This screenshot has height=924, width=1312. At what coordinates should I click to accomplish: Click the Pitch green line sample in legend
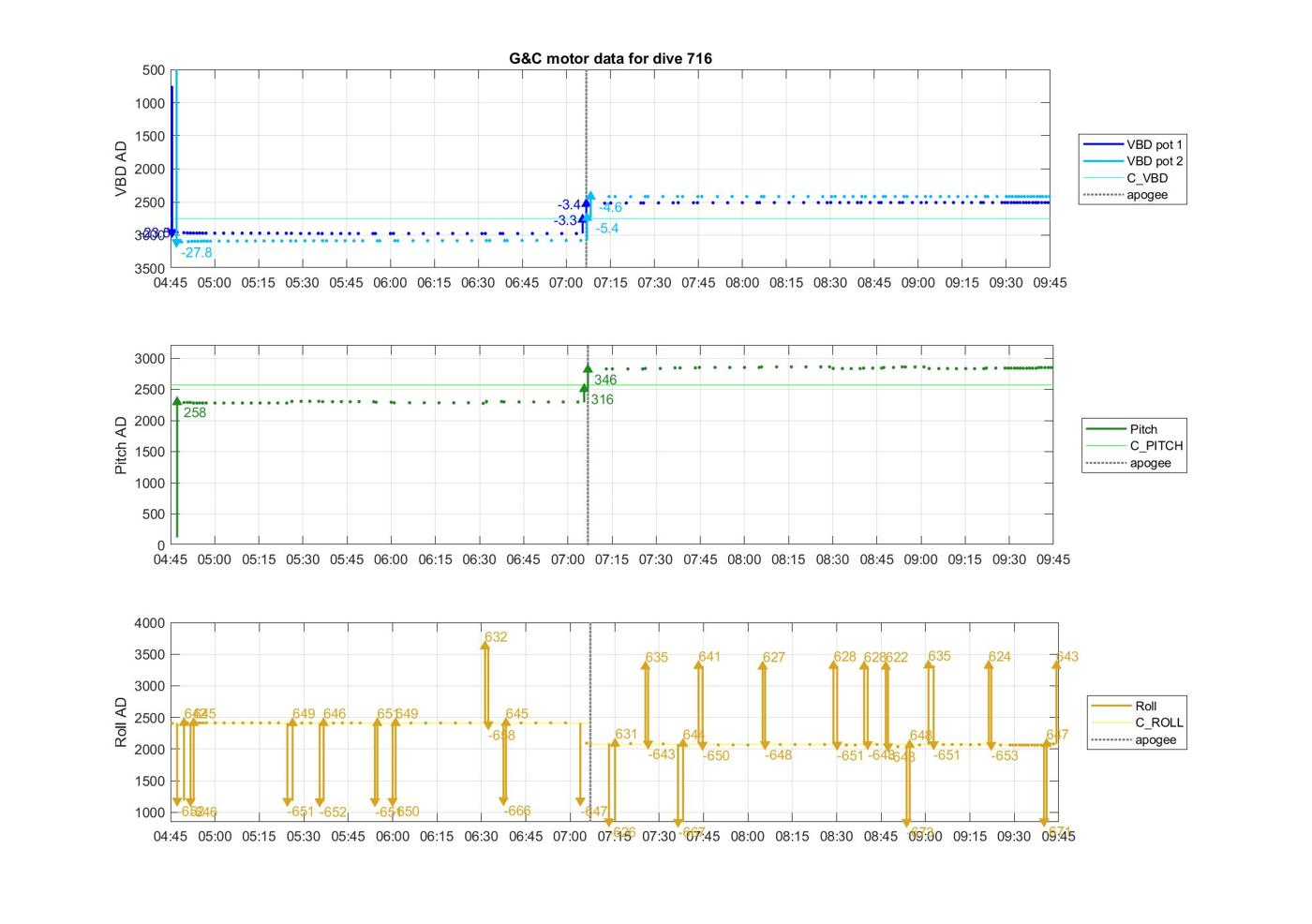click(x=1106, y=429)
